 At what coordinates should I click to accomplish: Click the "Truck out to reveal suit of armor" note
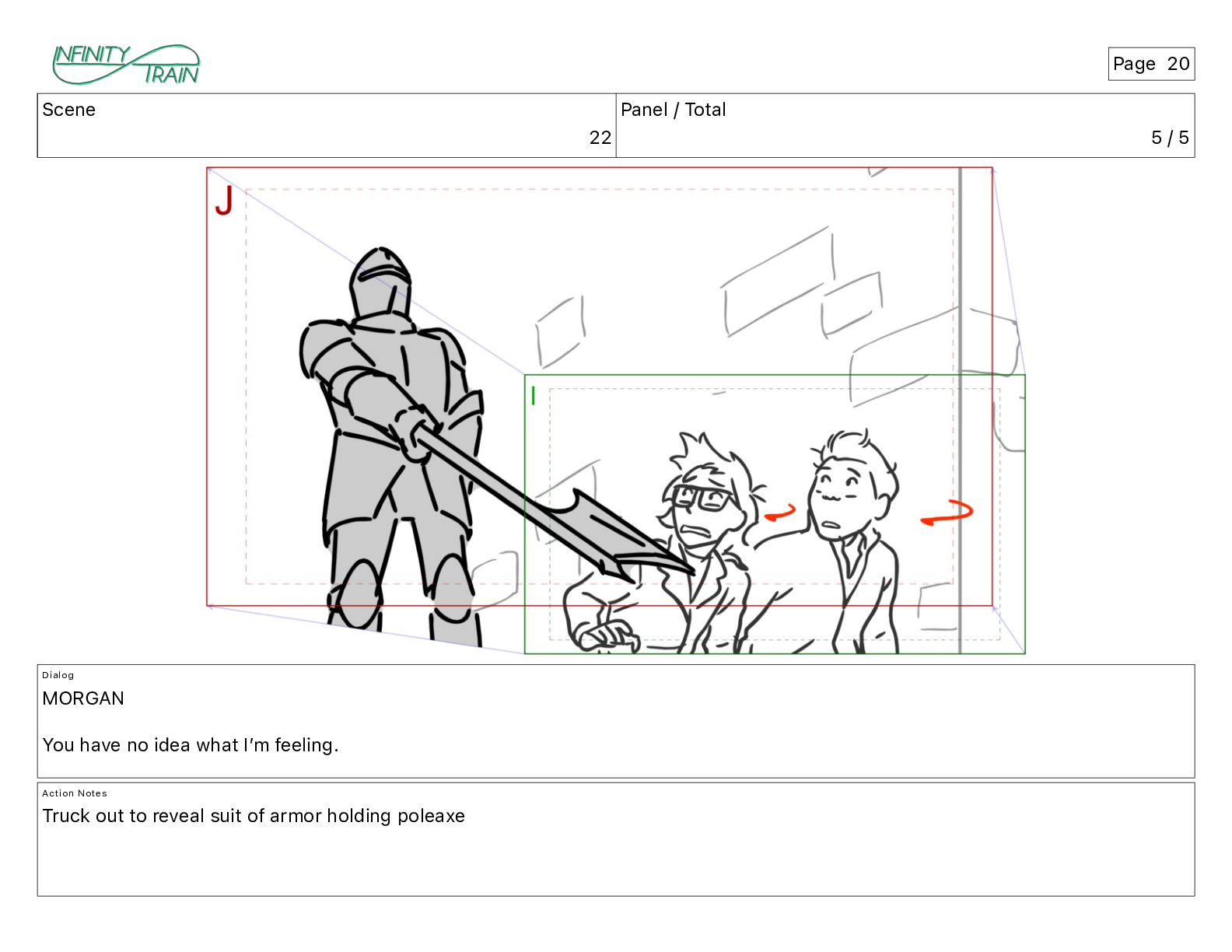254,816
